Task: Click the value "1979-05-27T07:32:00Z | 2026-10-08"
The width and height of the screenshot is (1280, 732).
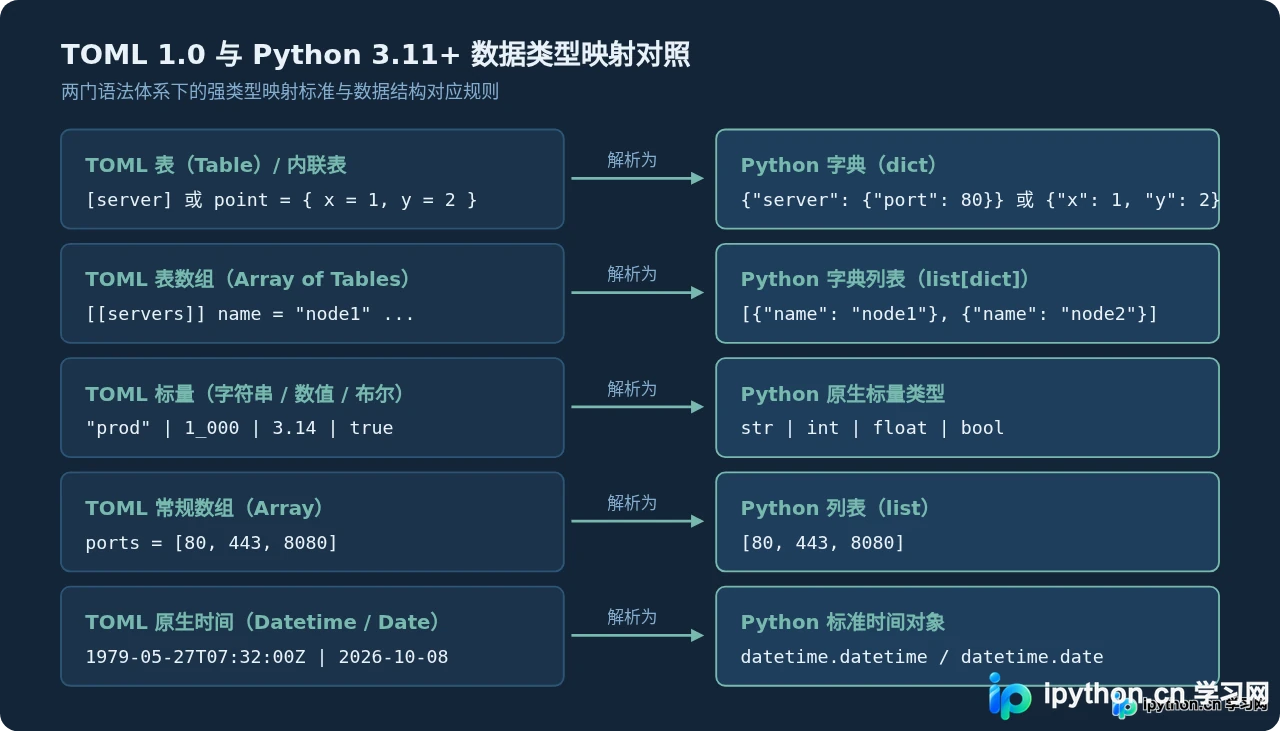Action: pyautogui.click(x=267, y=657)
